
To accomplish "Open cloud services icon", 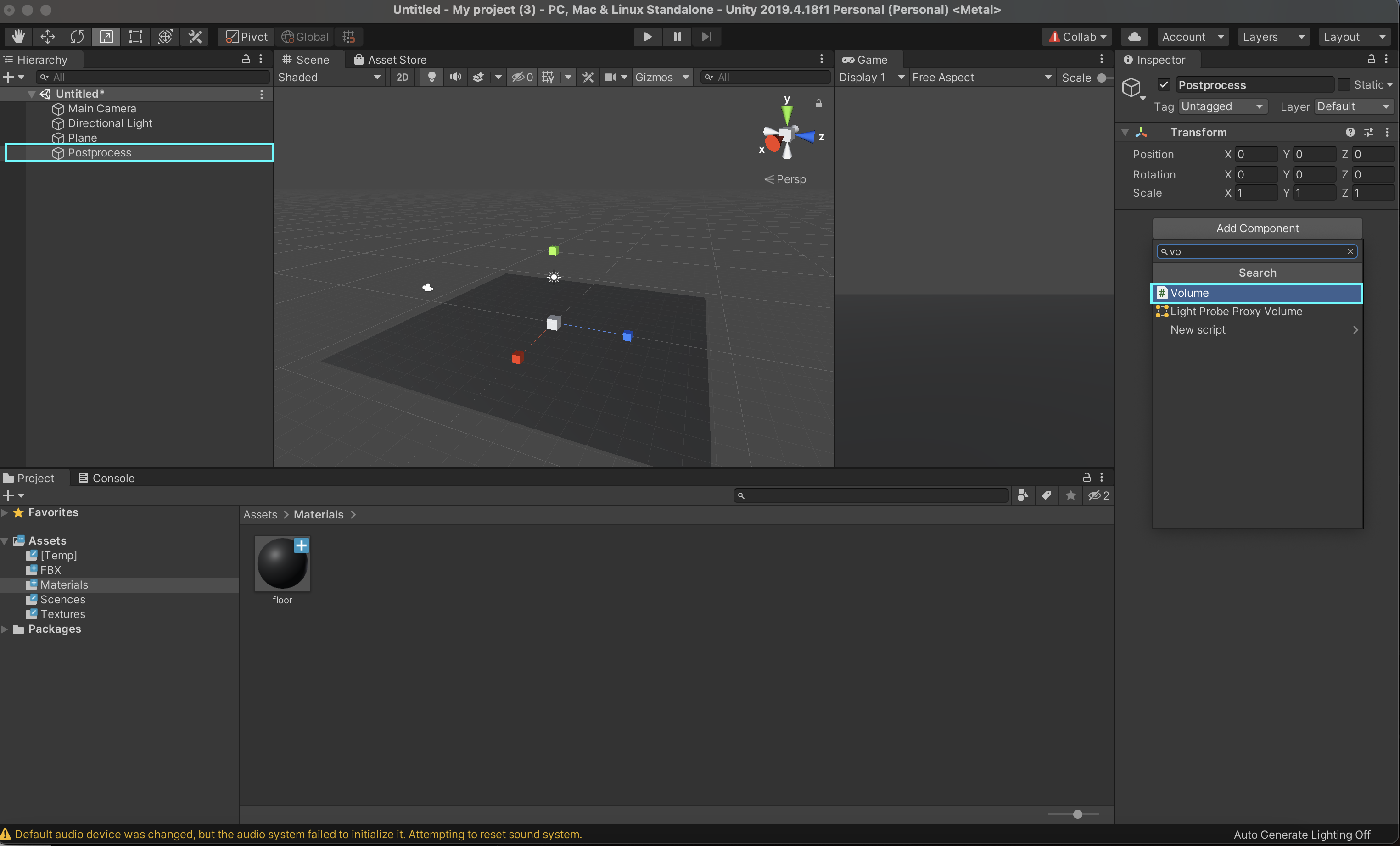I will pos(1135,36).
